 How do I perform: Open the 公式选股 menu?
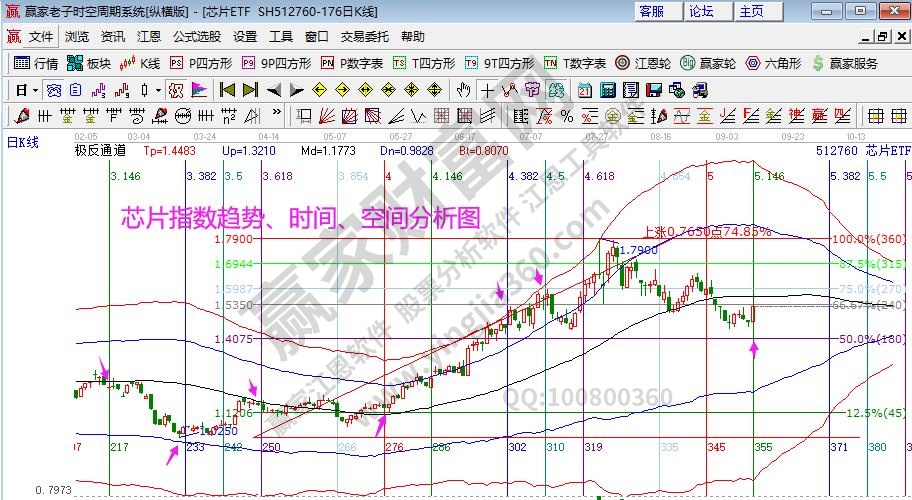(x=197, y=36)
